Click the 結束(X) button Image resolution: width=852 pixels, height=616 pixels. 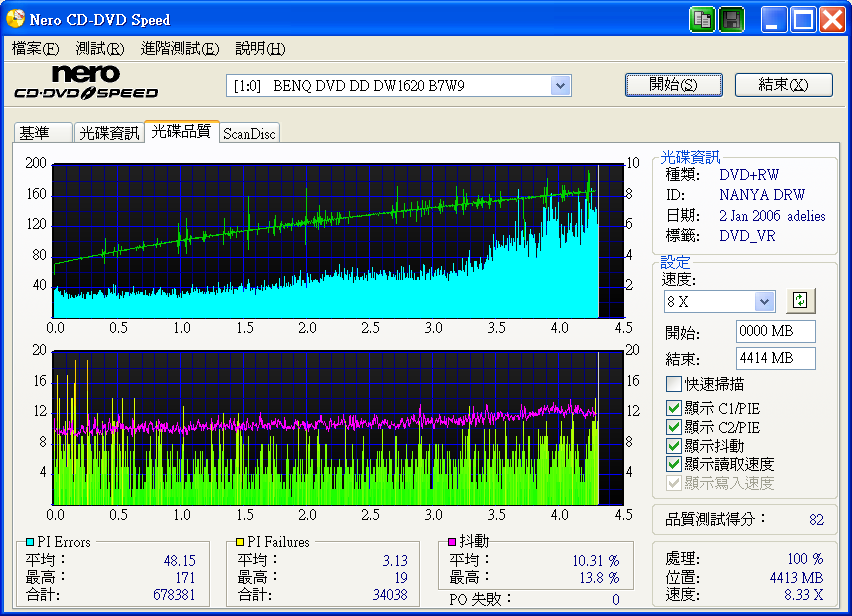coord(784,85)
